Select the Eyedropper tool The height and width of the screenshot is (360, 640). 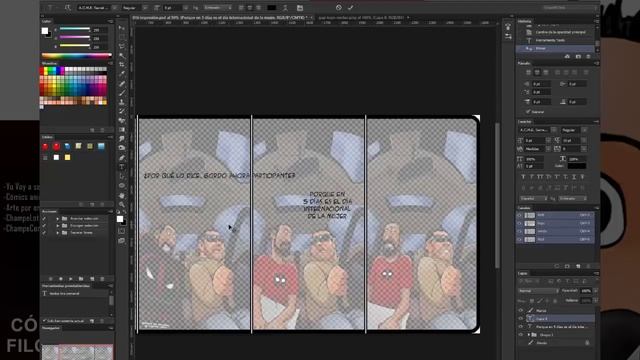[x=122, y=74]
